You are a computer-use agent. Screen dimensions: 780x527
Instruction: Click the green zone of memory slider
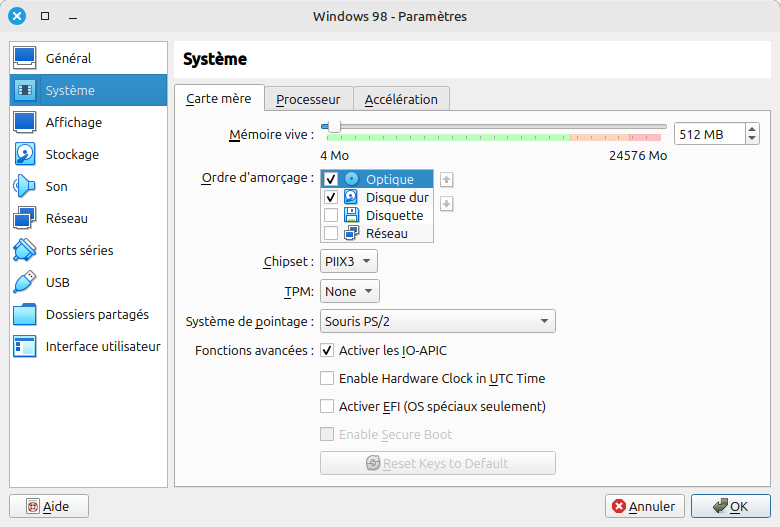coord(448,137)
